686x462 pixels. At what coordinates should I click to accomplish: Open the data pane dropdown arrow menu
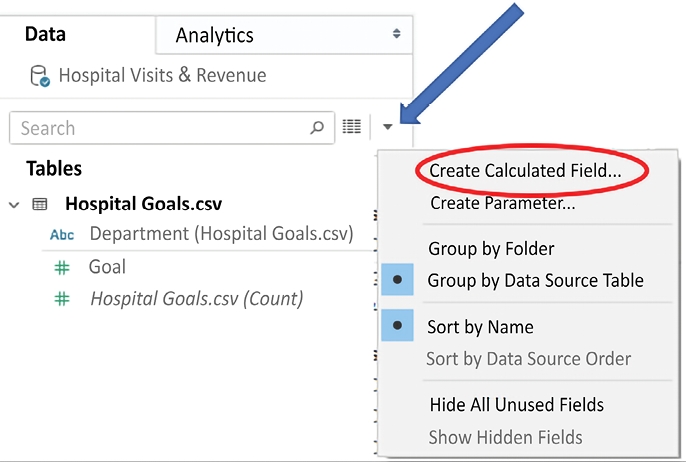tap(388, 127)
